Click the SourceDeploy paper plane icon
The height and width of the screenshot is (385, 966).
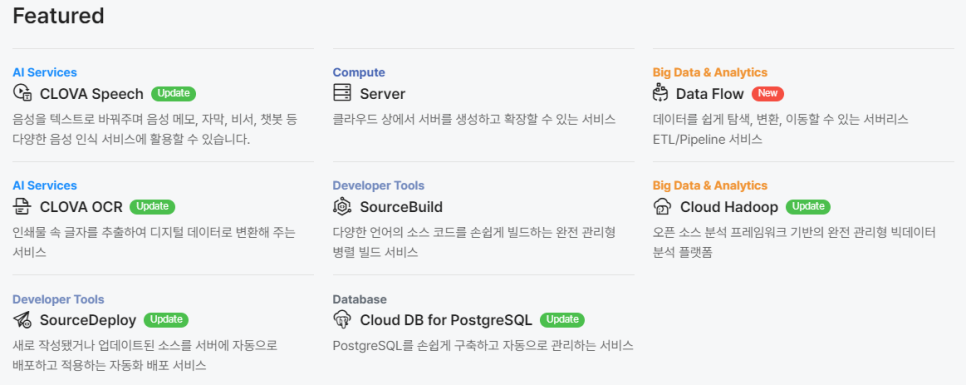click(x=22, y=320)
